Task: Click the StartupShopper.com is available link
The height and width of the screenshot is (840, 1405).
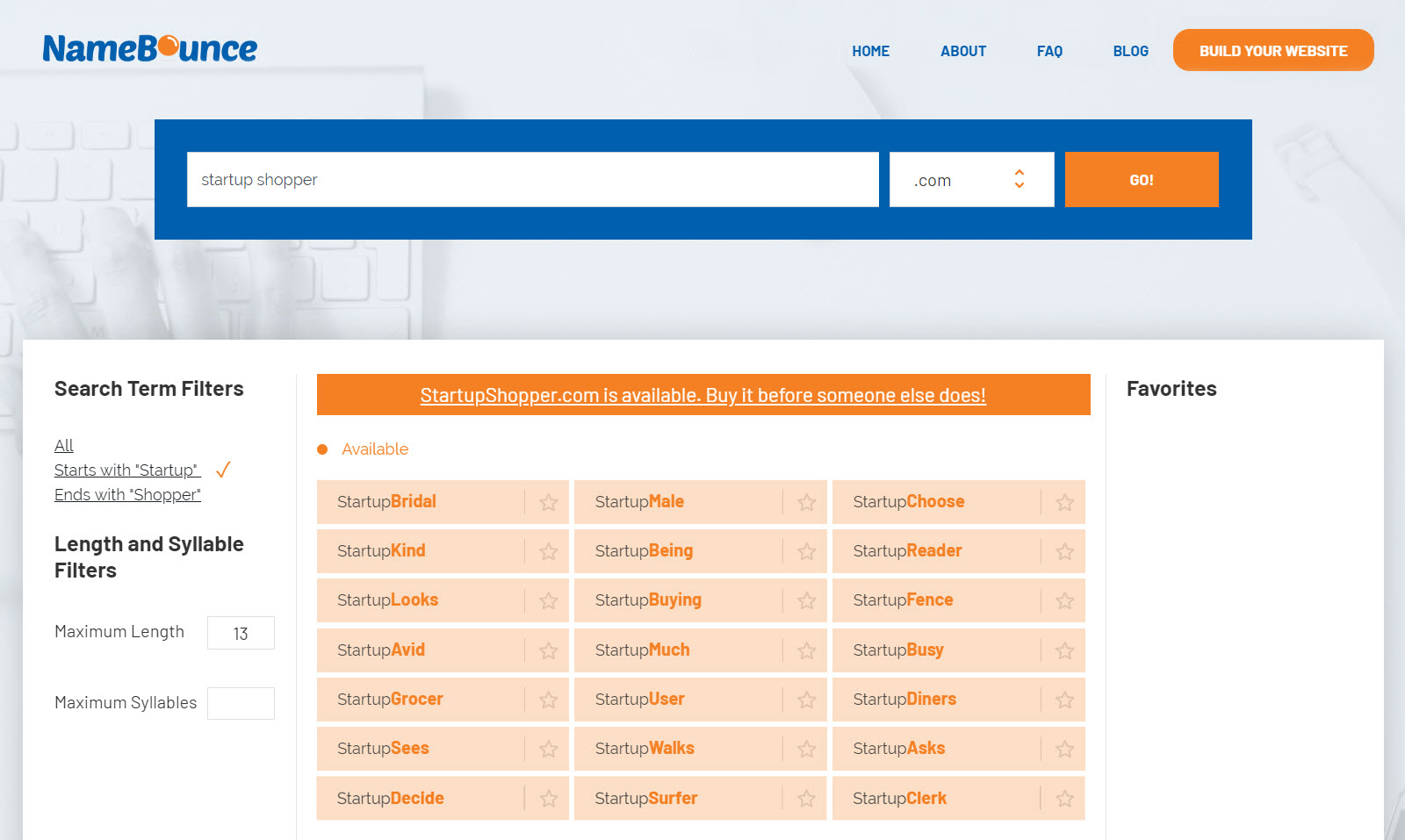Action: pyautogui.click(x=702, y=395)
